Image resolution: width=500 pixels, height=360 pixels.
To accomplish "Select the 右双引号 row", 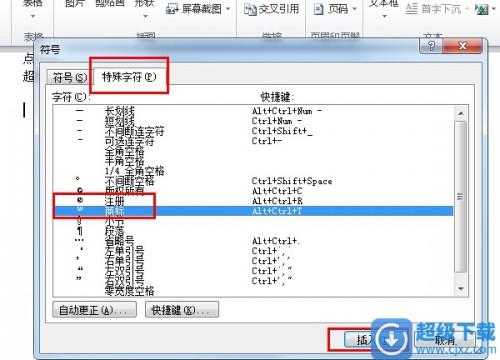I will 253,281.
